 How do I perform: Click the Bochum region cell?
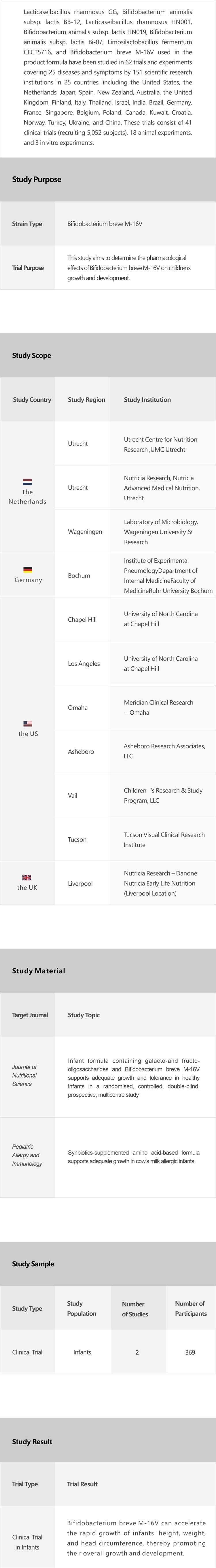pos(79,575)
